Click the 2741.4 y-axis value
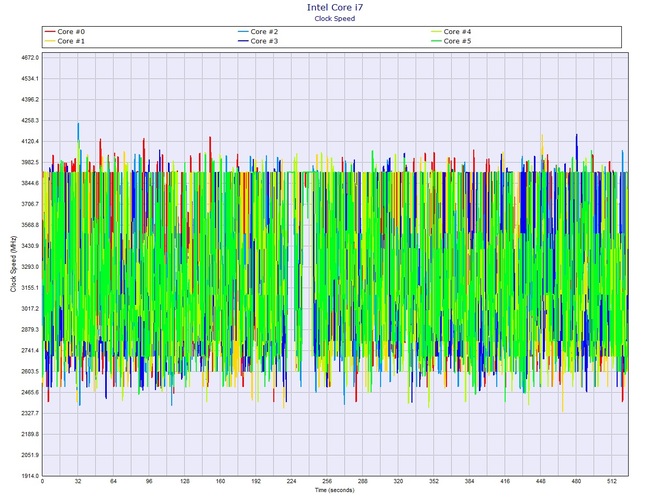This screenshot has width=670, height=502. pos(30,350)
